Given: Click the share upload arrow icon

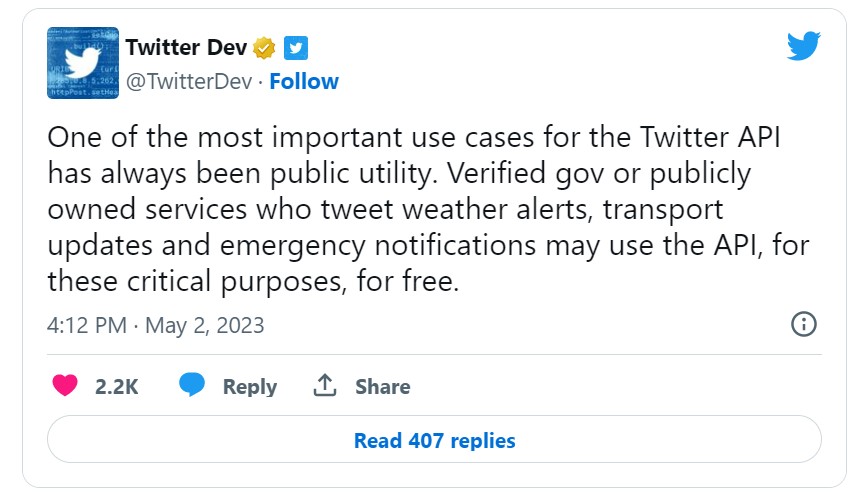Looking at the screenshot, I should click(325, 385).
